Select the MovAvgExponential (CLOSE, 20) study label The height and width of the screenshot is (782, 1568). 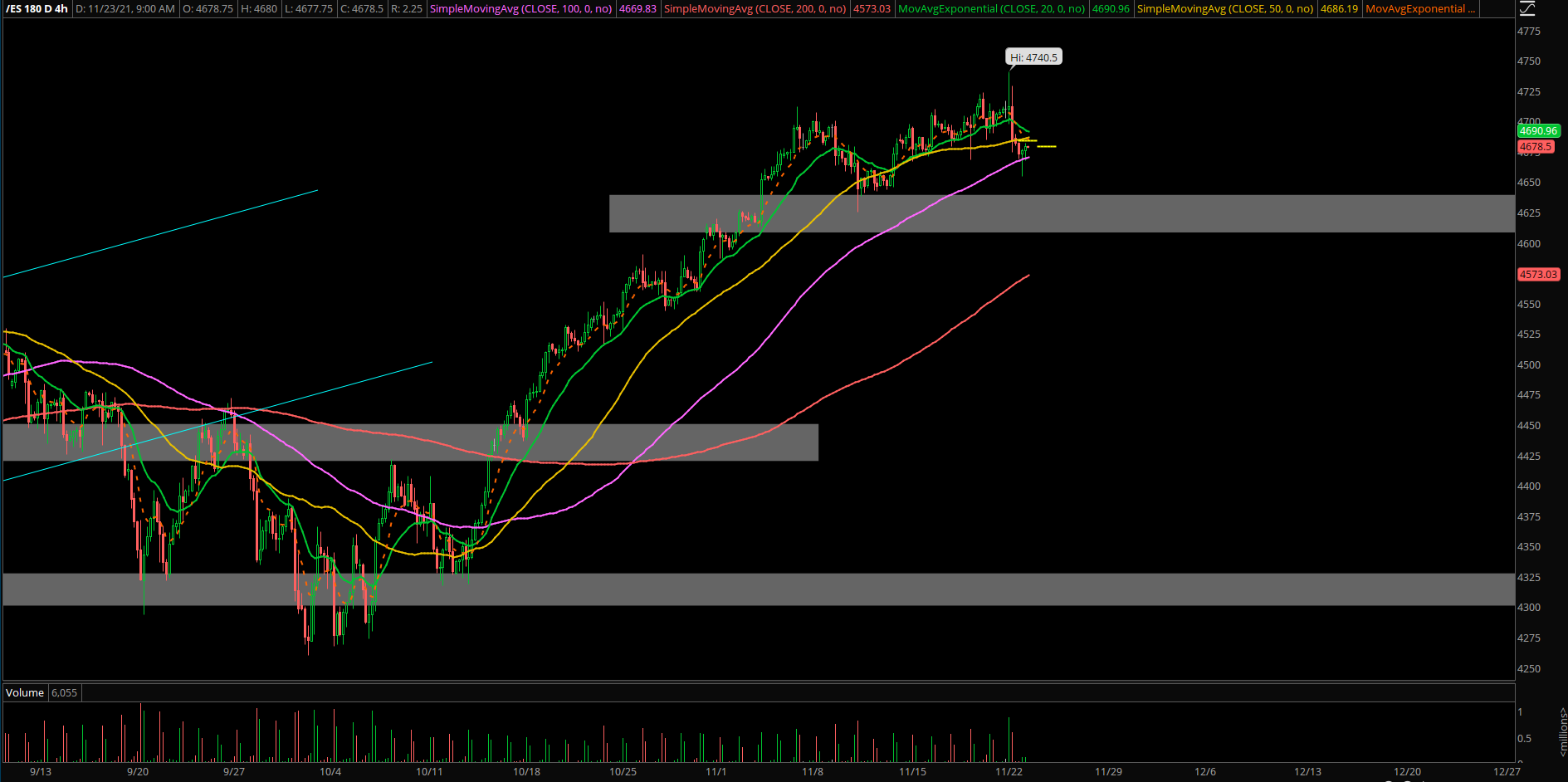991,8
